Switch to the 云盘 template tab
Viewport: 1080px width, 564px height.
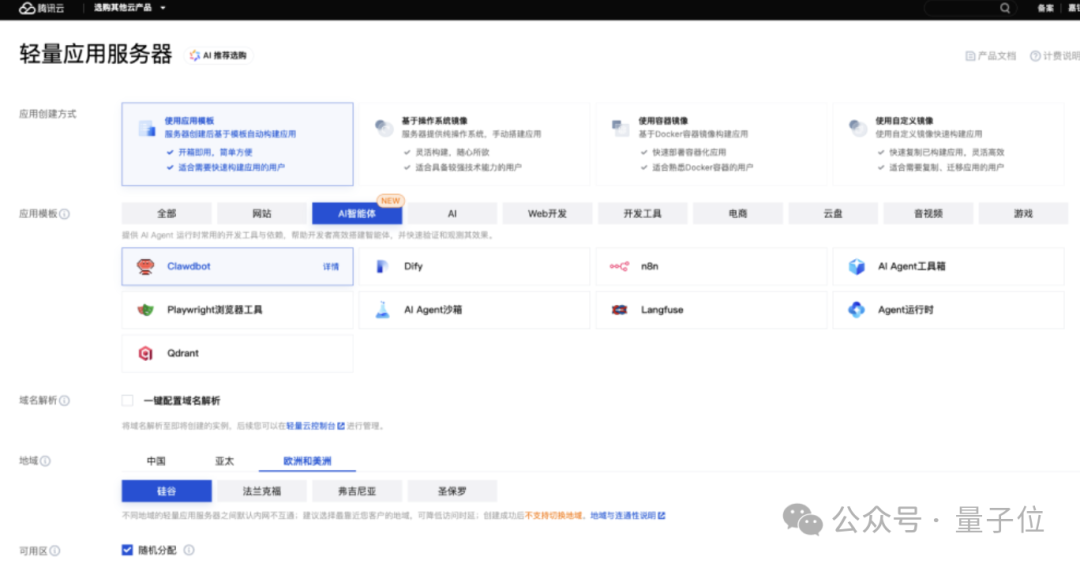point(833,213)
